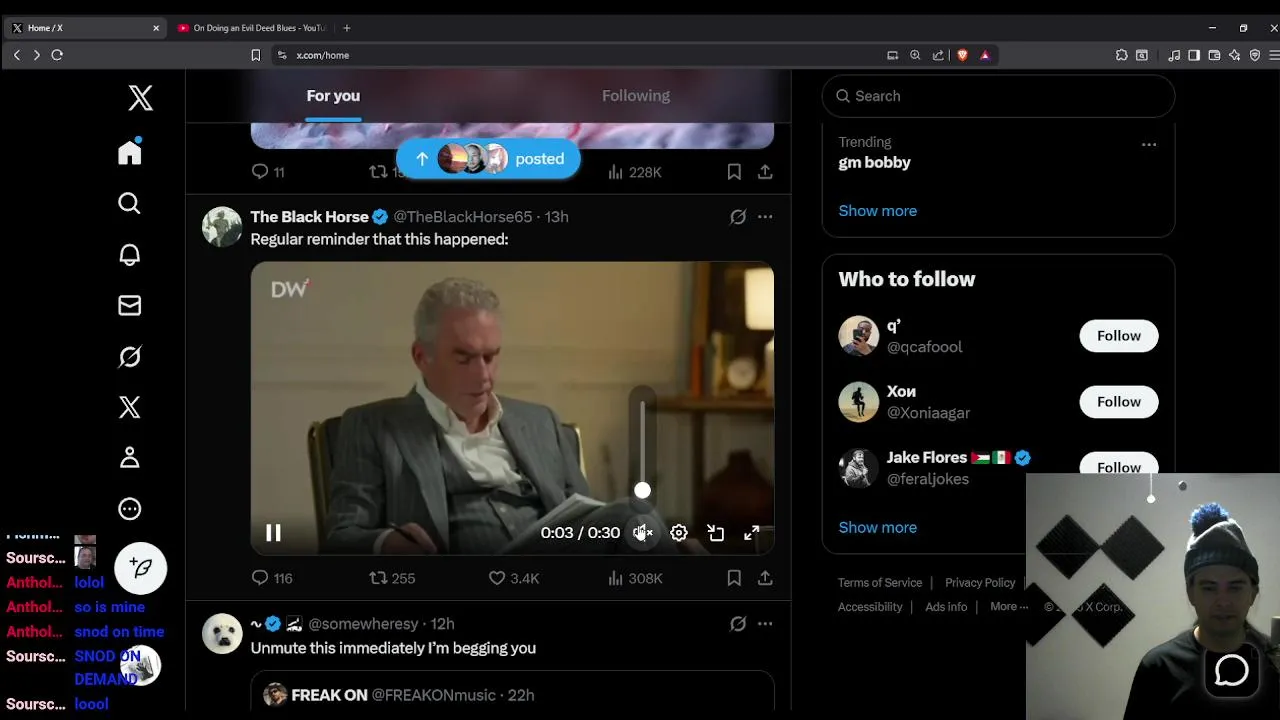This screenshot has height=720, width=1280.
Task: Open video settings gear
Action: coord(679,533)
